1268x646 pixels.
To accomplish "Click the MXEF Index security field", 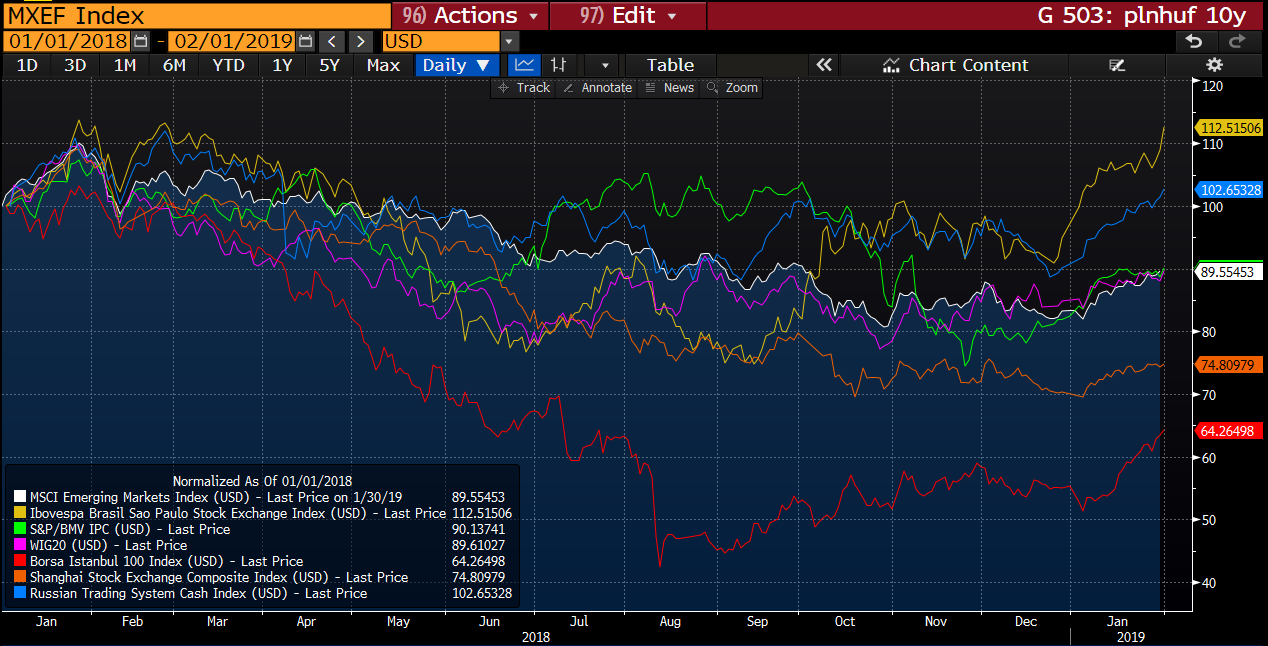I will tap(196, 16).
